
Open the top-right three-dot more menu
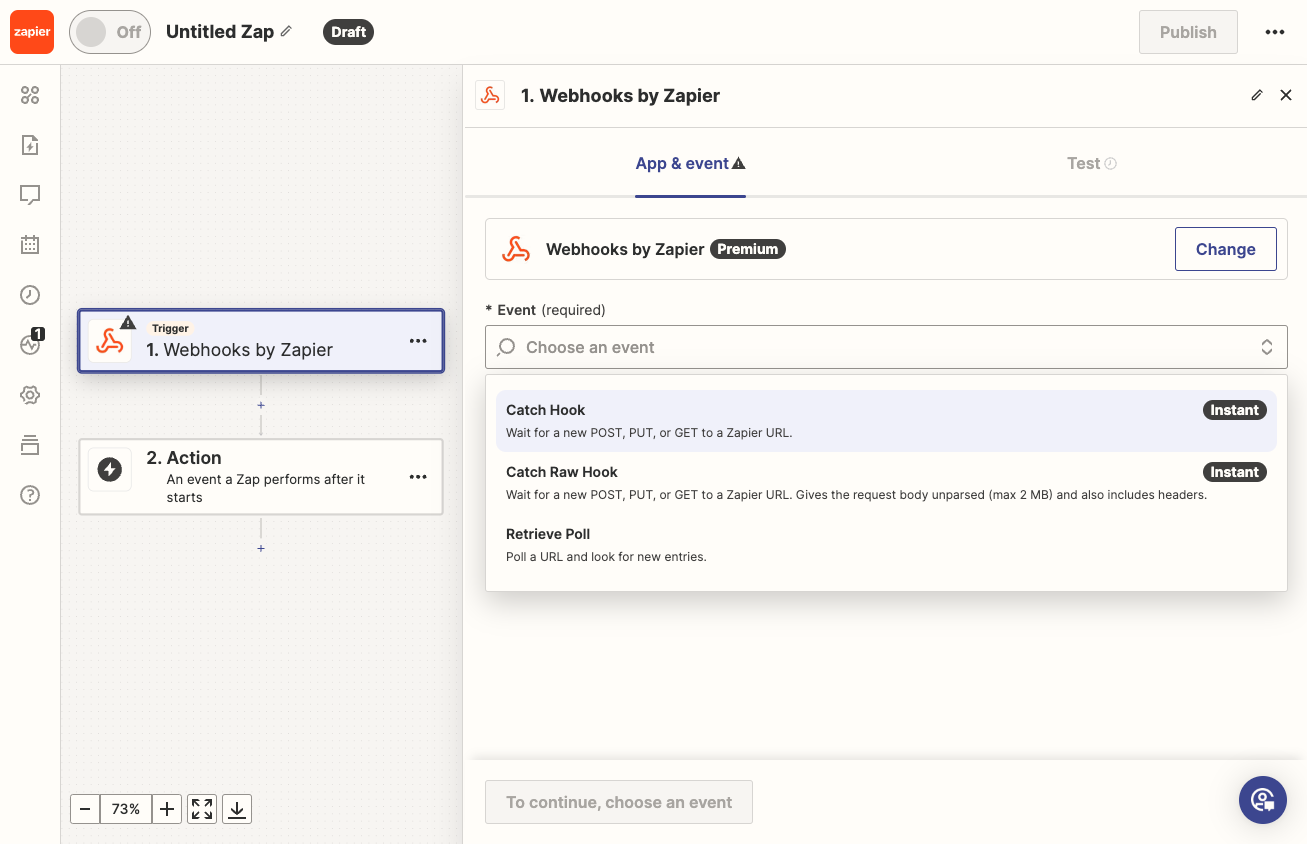coord(1274,32)
